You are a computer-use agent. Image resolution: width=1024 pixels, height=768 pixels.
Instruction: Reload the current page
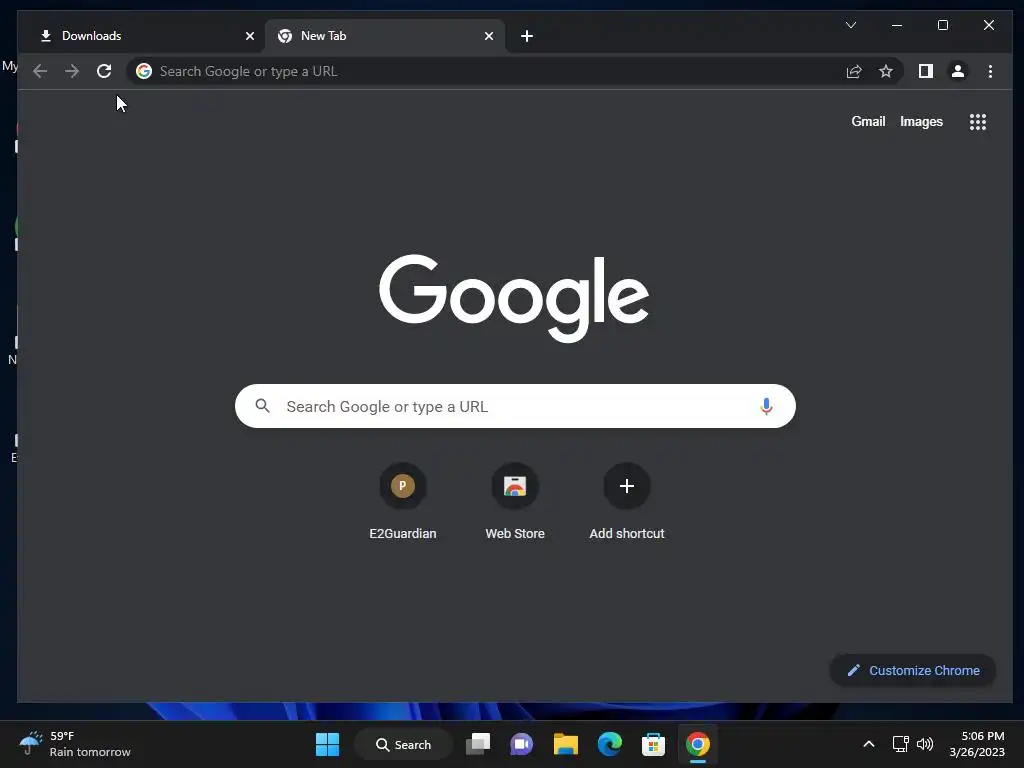(x=104, y=71)
